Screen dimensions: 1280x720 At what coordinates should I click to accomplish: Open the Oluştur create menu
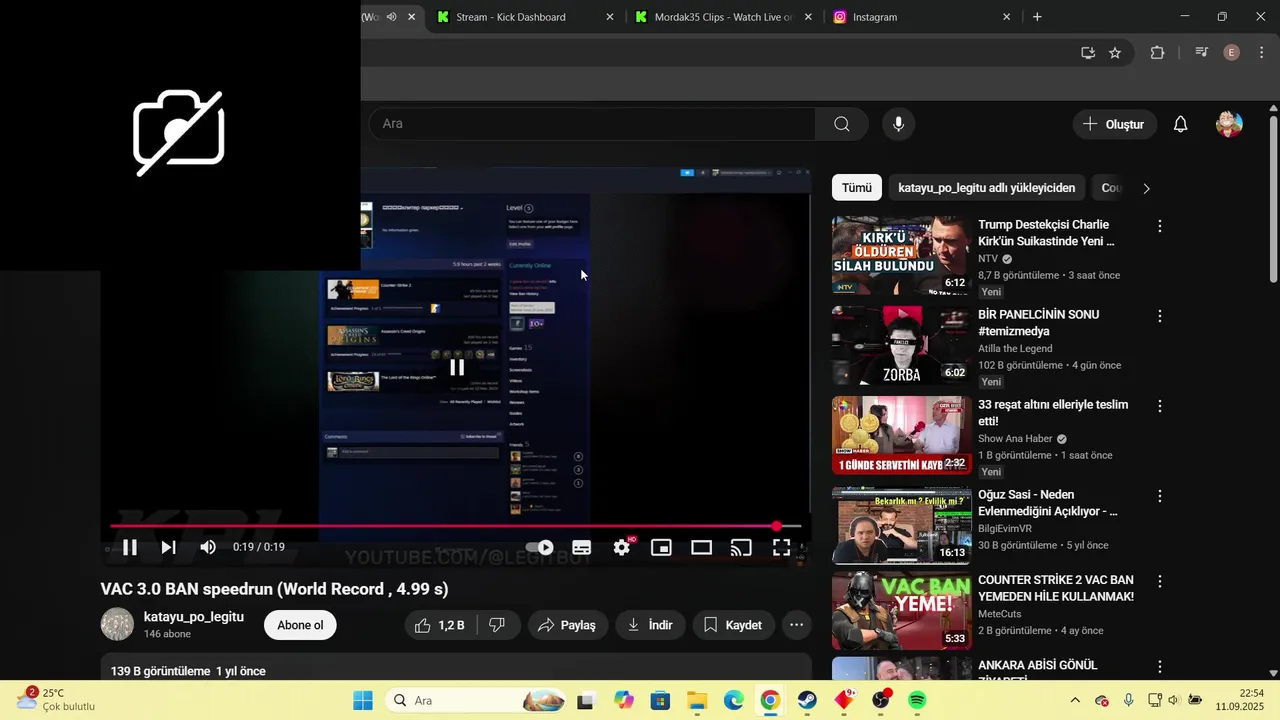[x=1115, y=124]
